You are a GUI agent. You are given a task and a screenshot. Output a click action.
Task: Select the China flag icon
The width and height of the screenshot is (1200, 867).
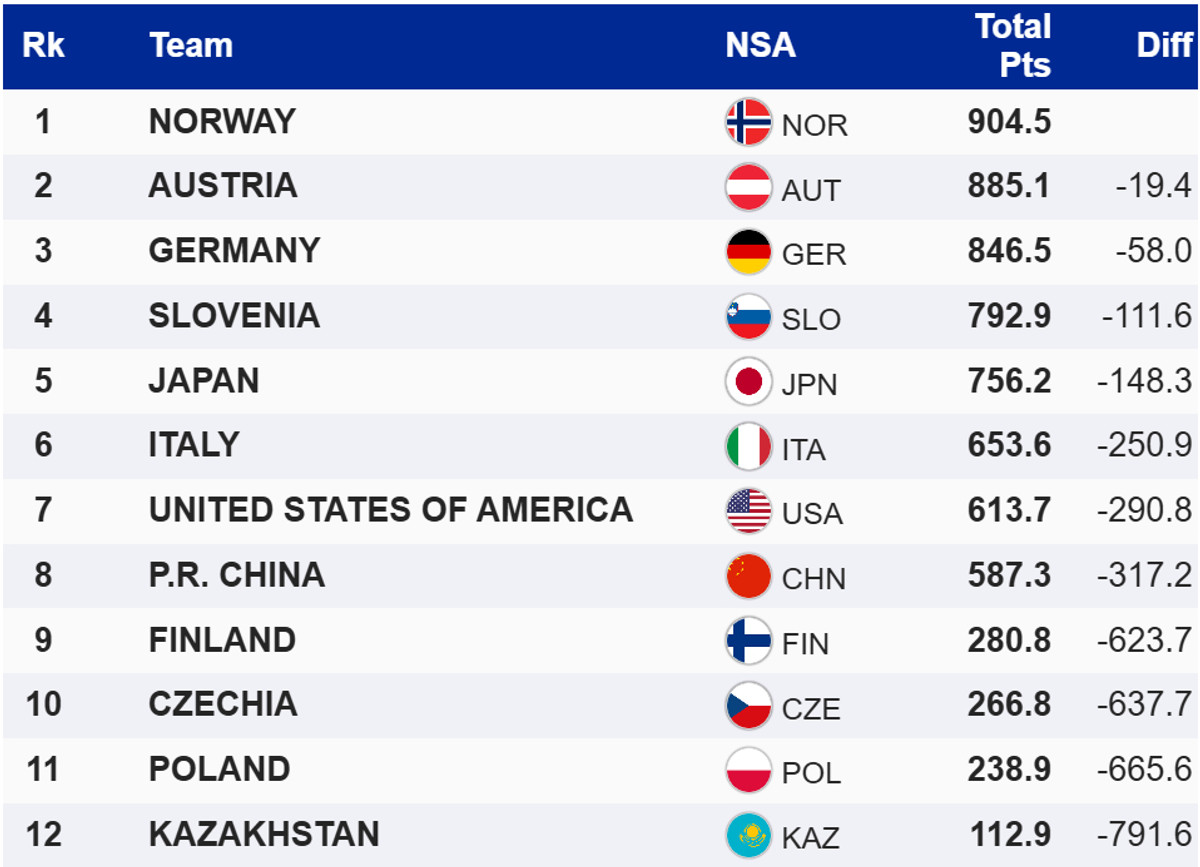click(x=748, y=576)
